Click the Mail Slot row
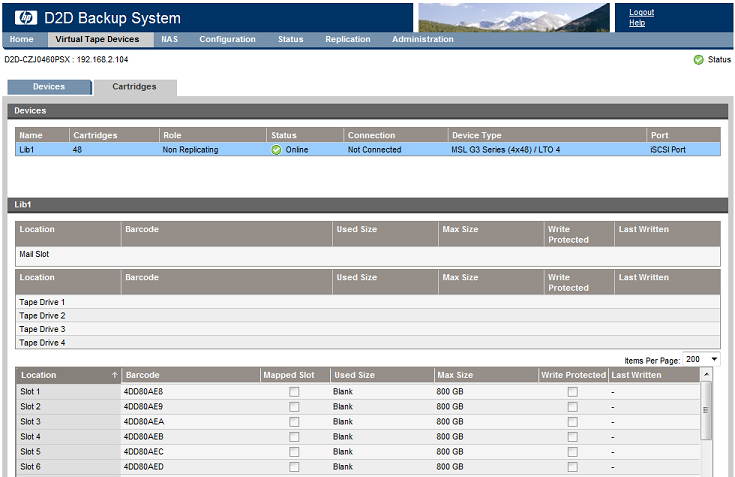The width and height of the screenshot is (735, 477). click(368, 256)
